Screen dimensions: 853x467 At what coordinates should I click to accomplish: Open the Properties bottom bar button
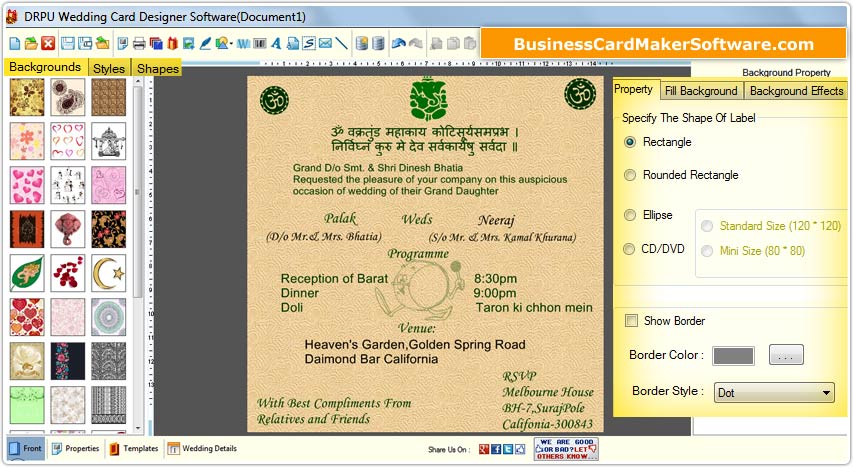click(x=76, y=448)
